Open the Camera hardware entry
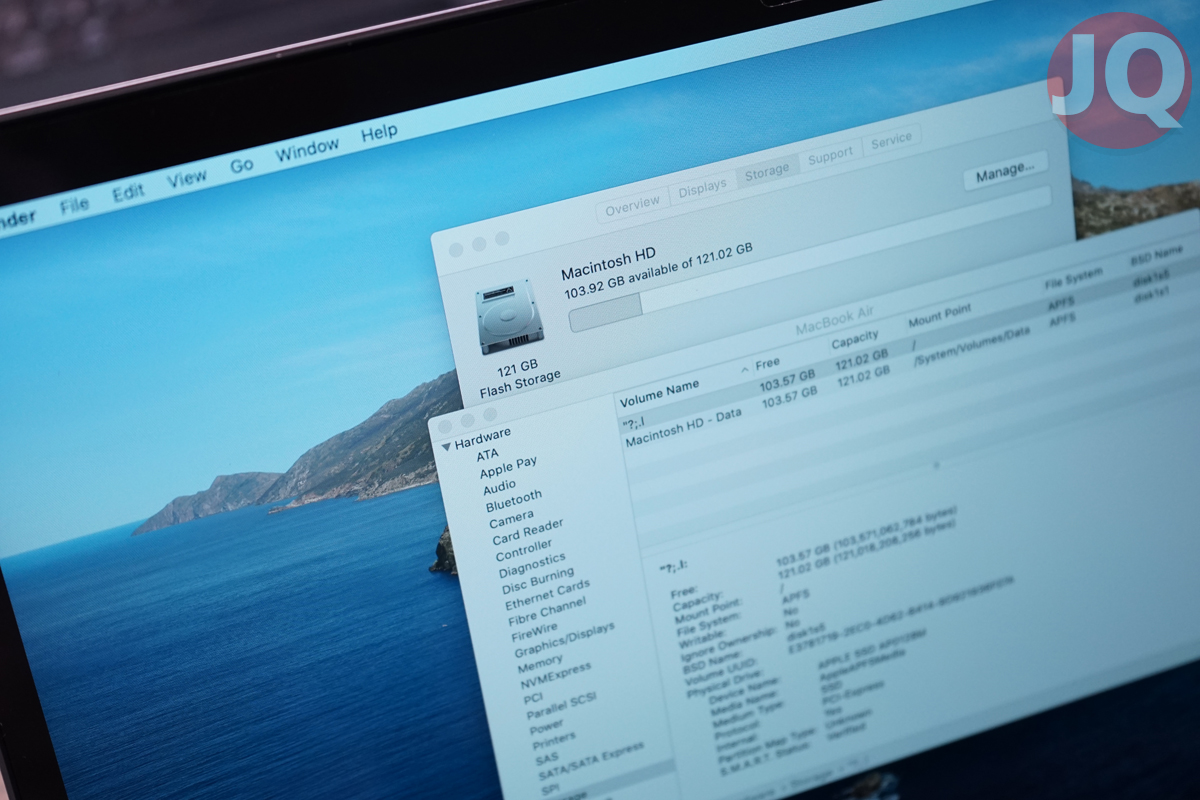The width and height of the screenshot is (1200, 800). click(511, 519)
